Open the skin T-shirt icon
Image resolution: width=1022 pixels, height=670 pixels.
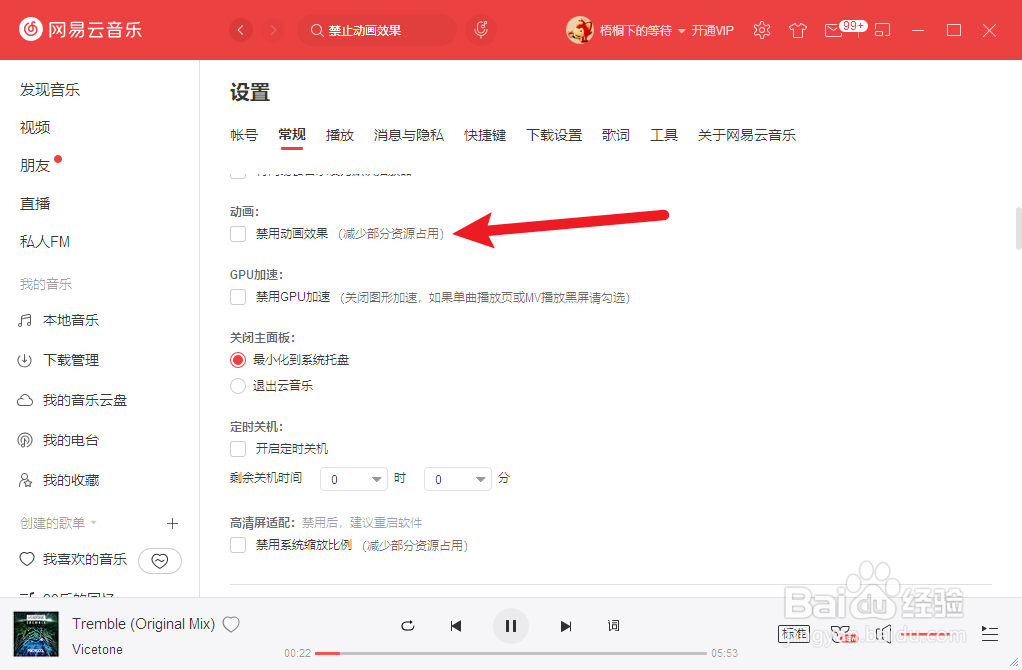tap(798, 30)
